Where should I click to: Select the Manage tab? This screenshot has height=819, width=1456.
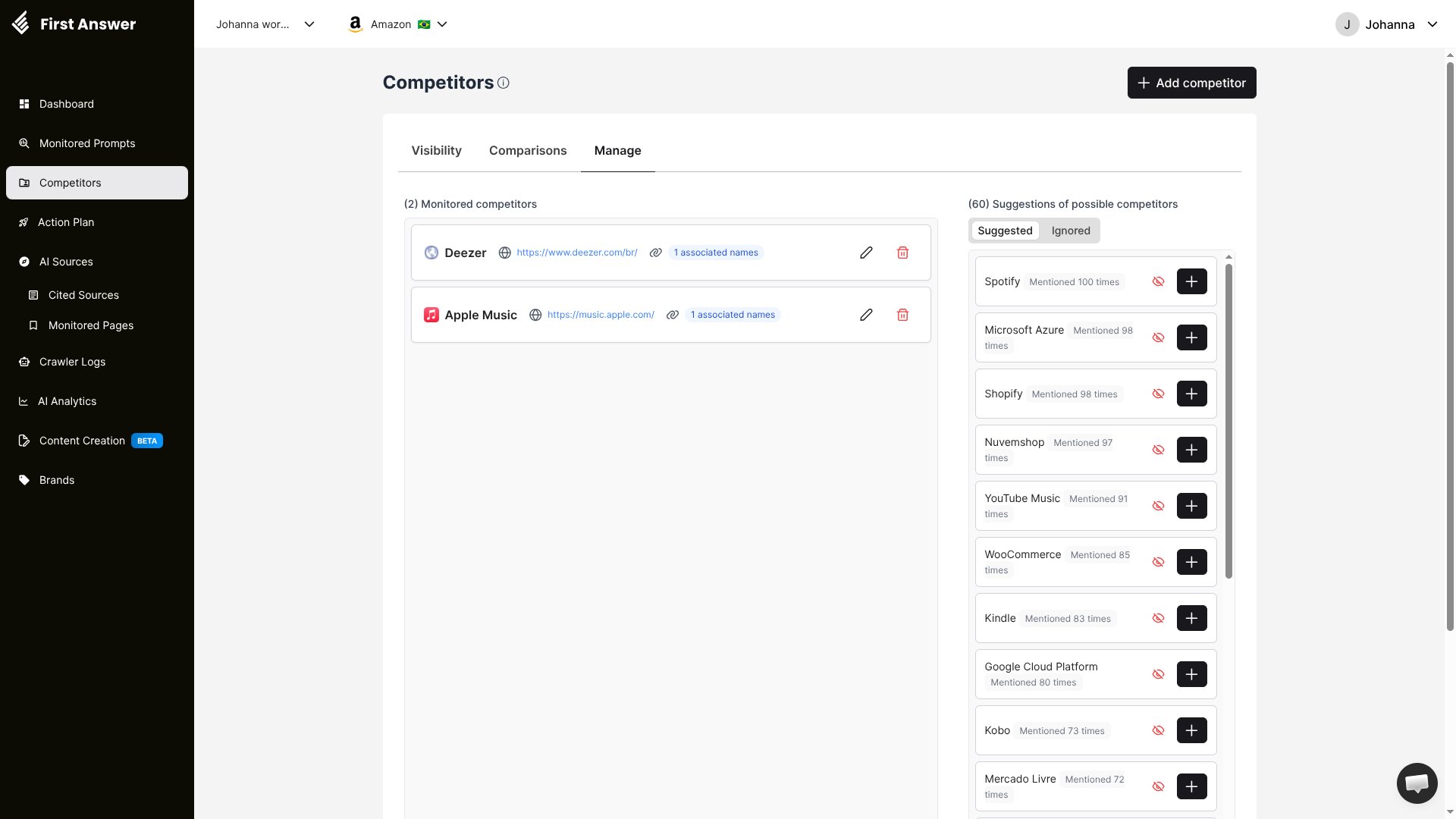point(617,151)
